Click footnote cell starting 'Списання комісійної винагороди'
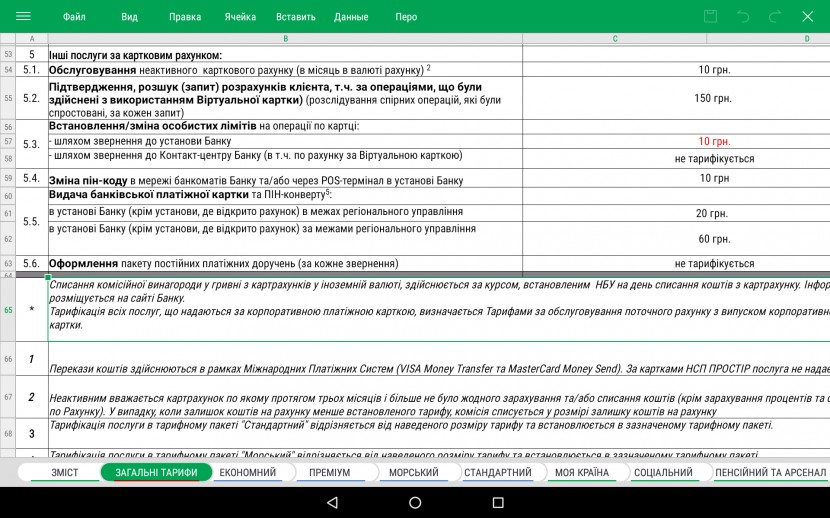 (x=439, y=310)
